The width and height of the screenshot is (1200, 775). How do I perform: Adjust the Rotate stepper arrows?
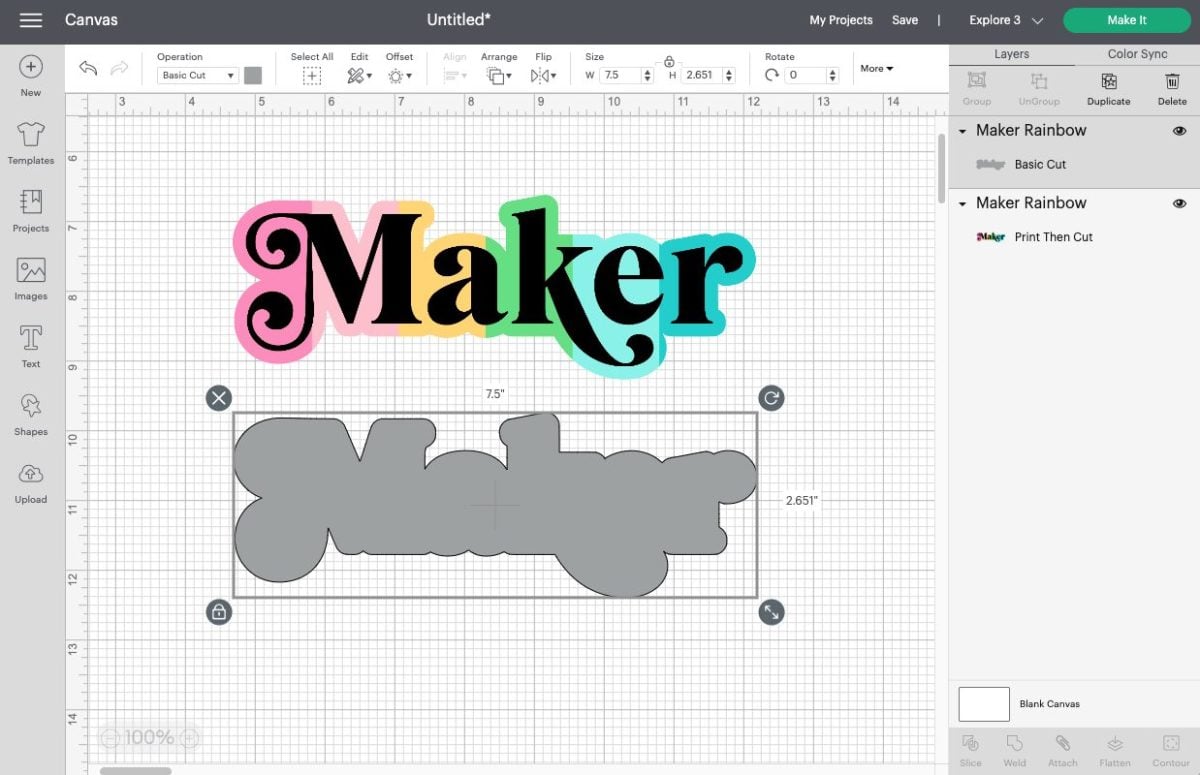(832, 75)
